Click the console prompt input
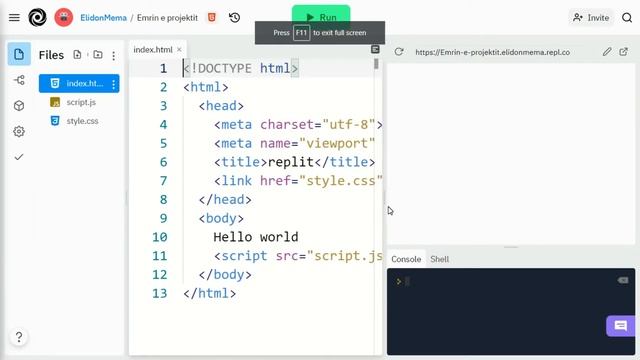Screen dimensions: 640x360 point(407,281)
